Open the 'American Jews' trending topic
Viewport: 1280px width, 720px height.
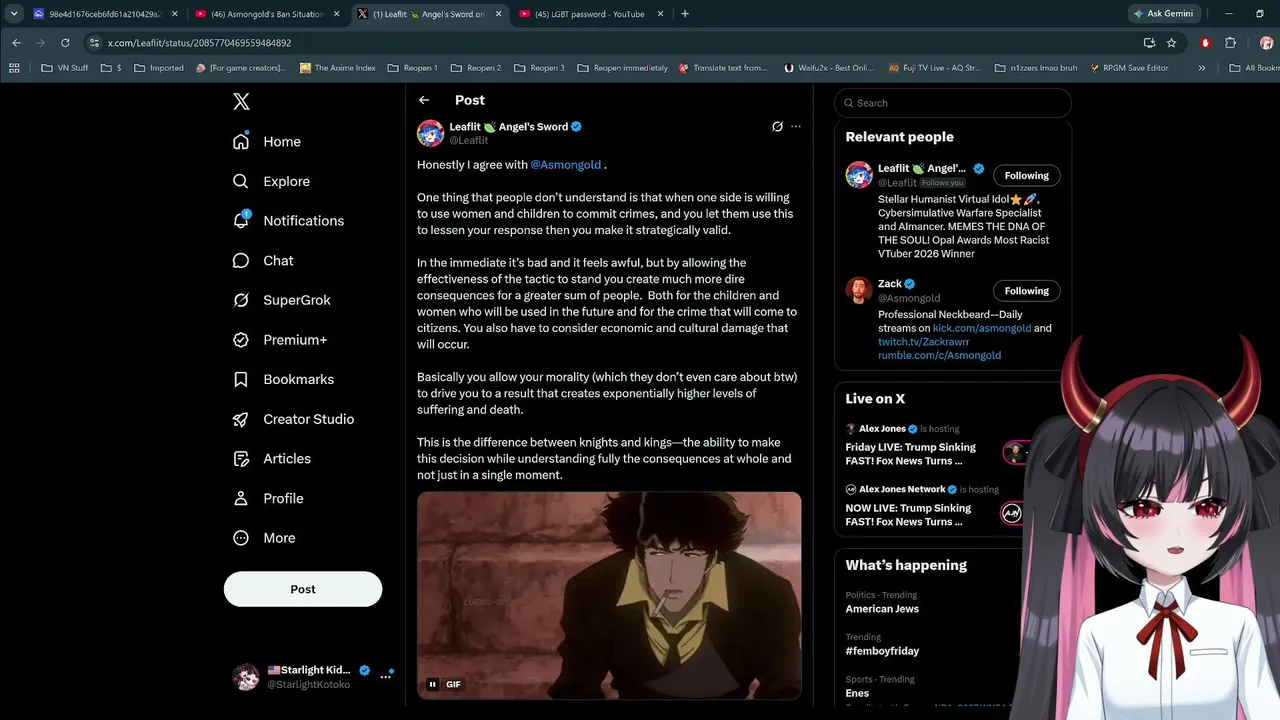coord(882,609)
